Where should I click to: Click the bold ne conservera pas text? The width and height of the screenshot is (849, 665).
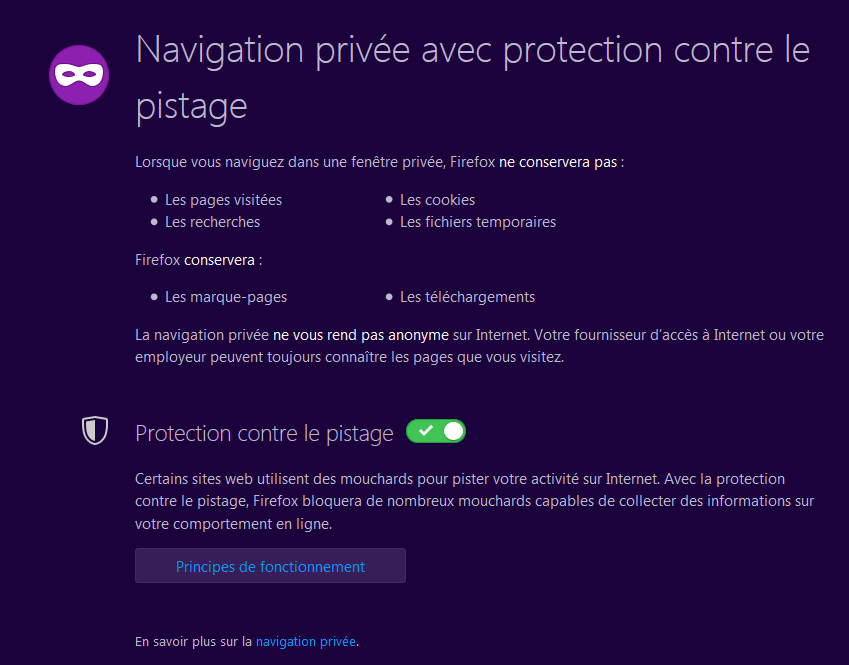click(558, 162)
